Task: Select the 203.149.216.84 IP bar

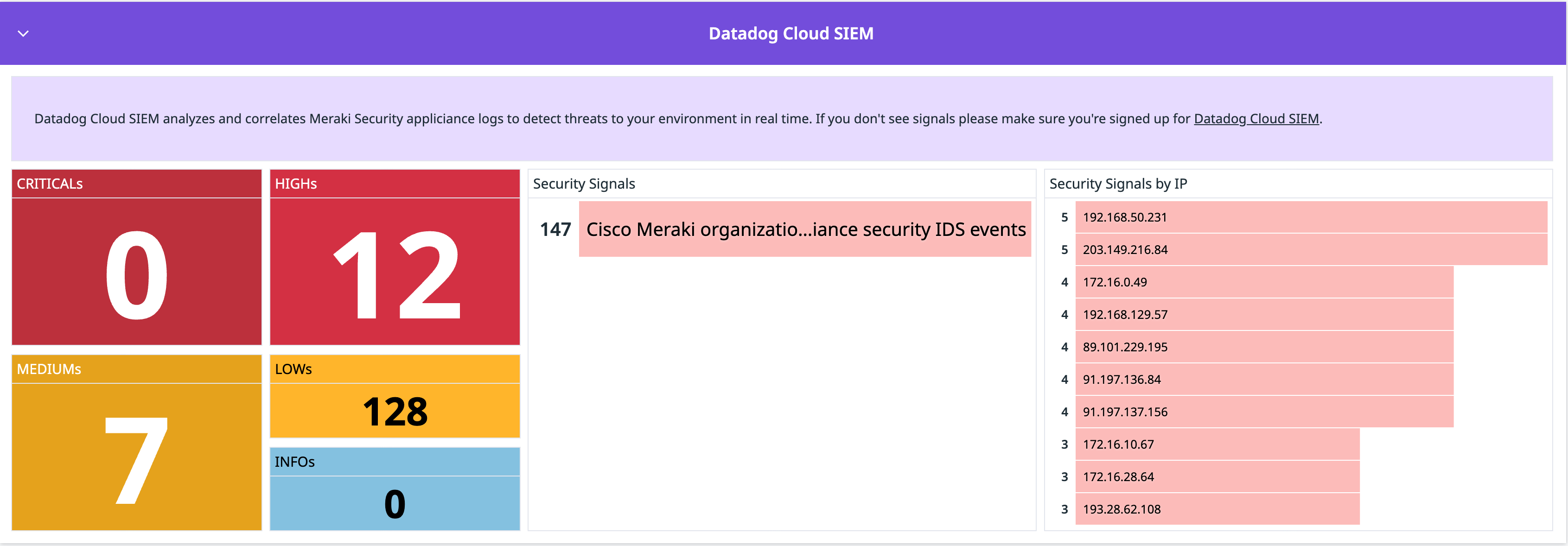Action: pyautogui.click(x=1311, y=249)
